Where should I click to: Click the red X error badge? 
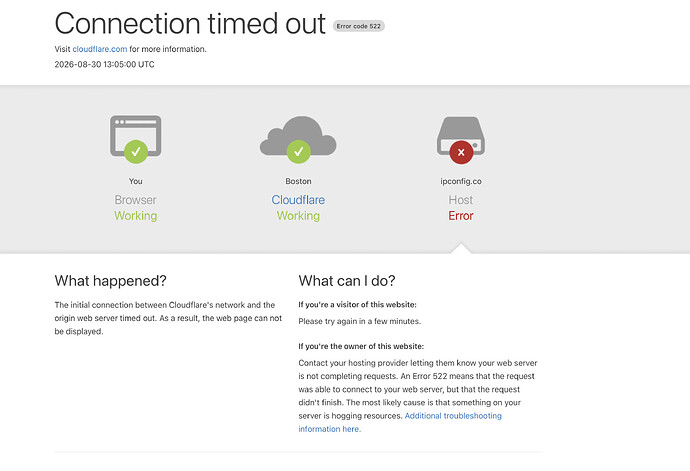(461, 152)
